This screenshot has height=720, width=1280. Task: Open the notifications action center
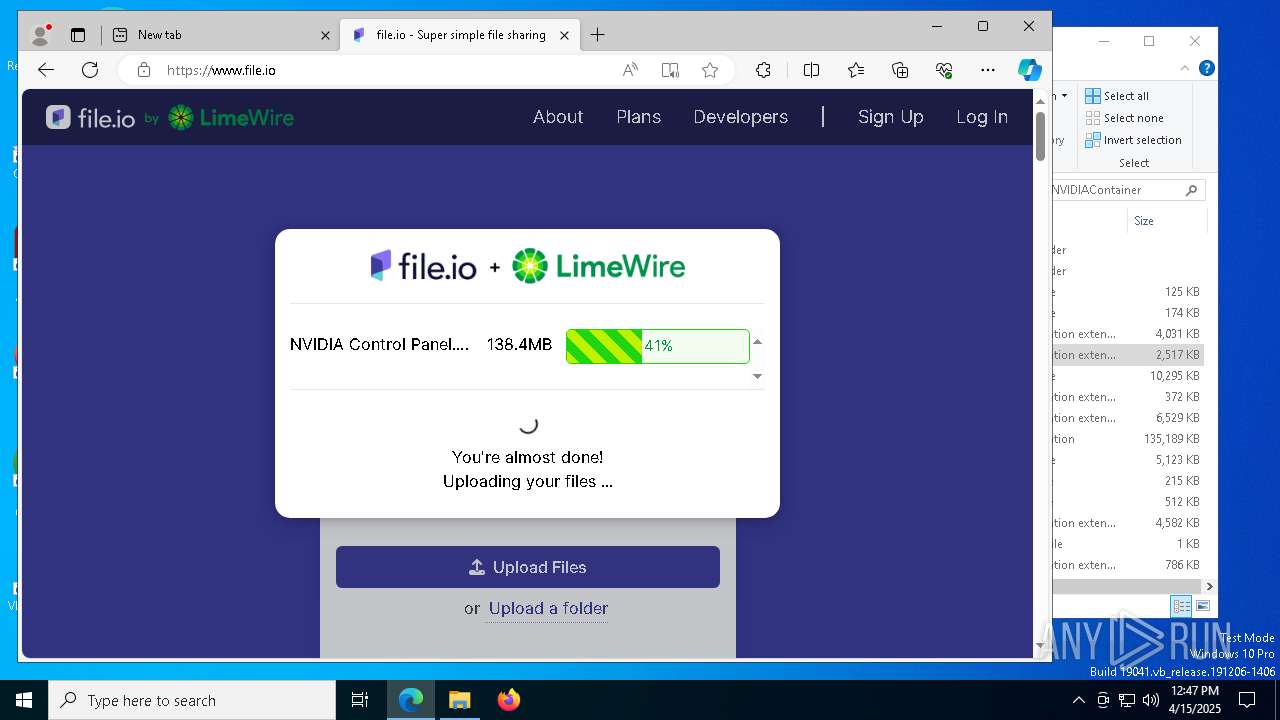(x=1247, y=700)
